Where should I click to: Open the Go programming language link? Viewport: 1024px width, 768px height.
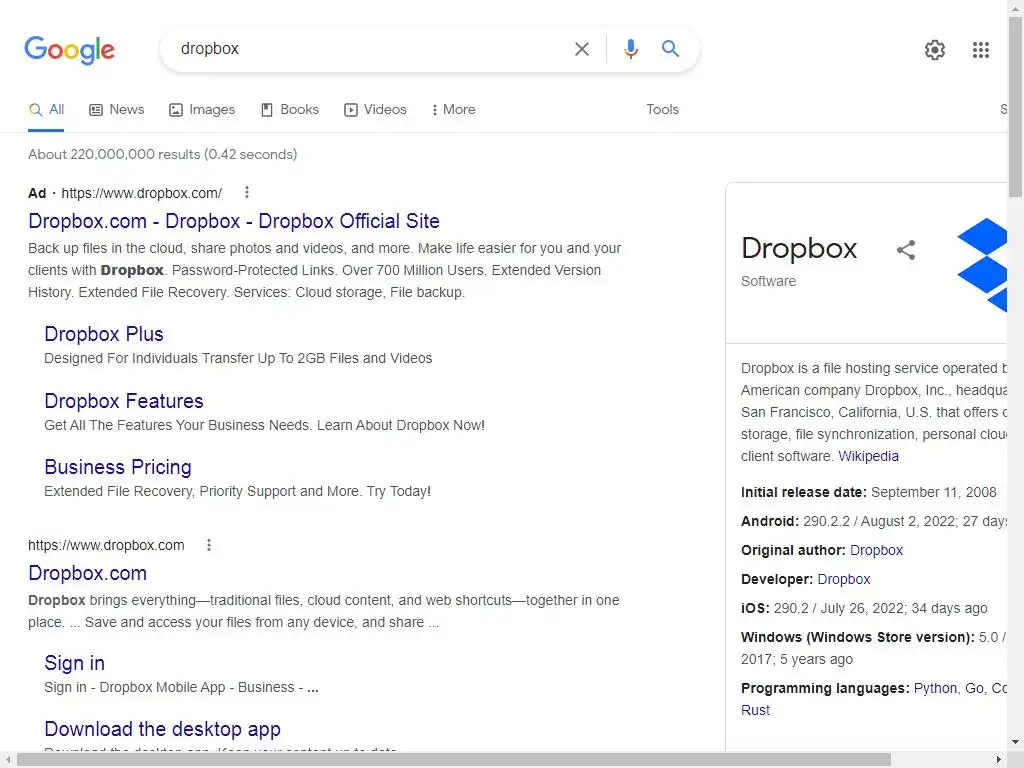pyautogui.click(x=974, y=688)
